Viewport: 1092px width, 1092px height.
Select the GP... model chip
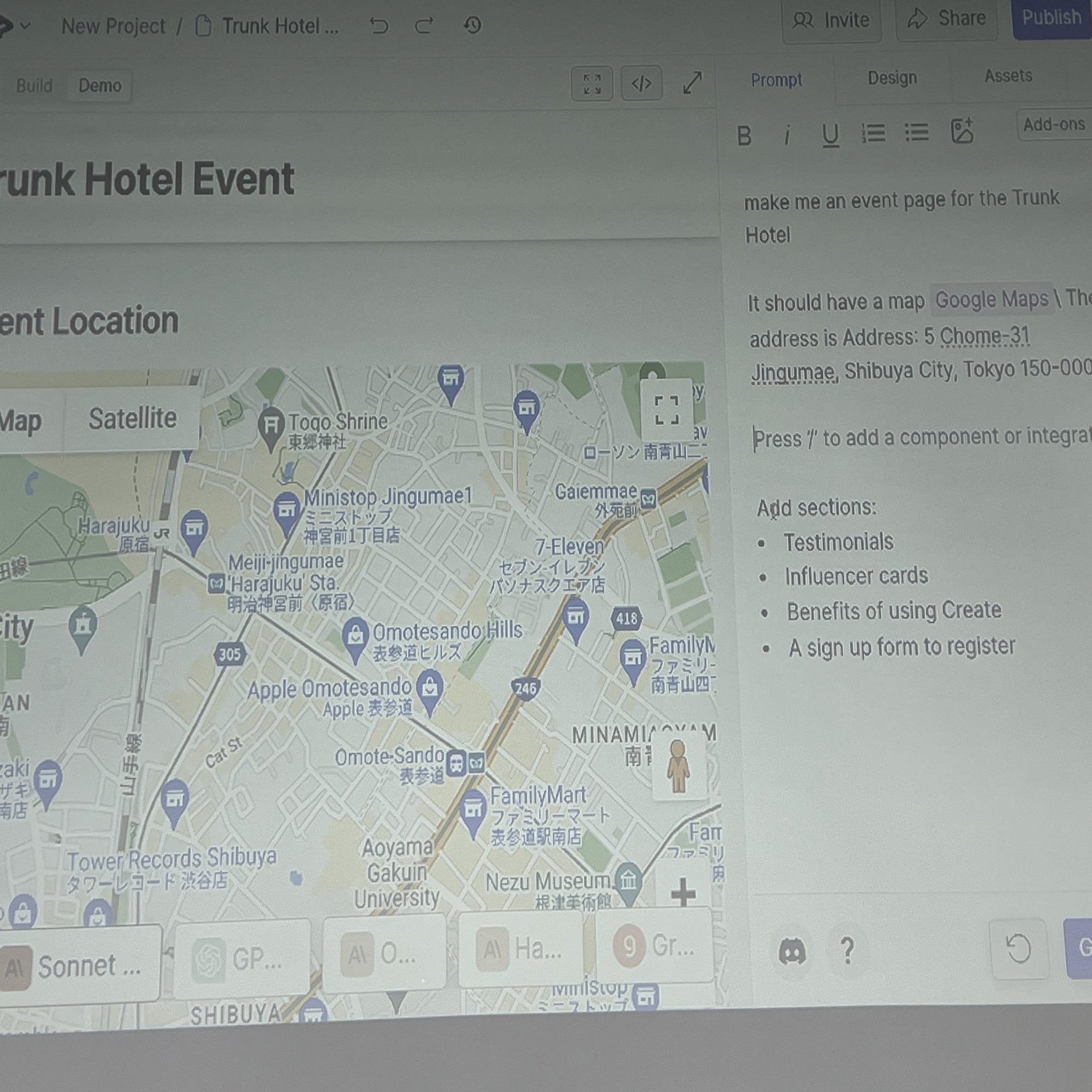[x=242, y=959]
